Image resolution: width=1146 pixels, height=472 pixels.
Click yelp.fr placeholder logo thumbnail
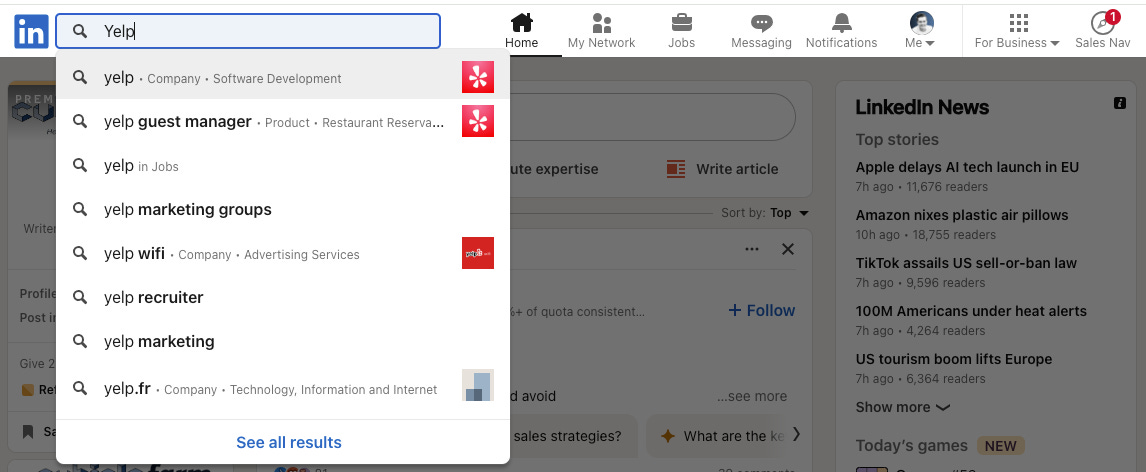pos(478,385)
